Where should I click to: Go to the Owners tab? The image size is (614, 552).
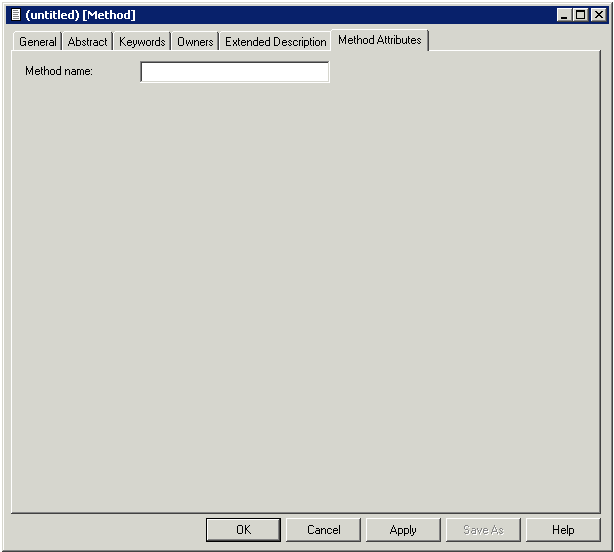point(195,42)
